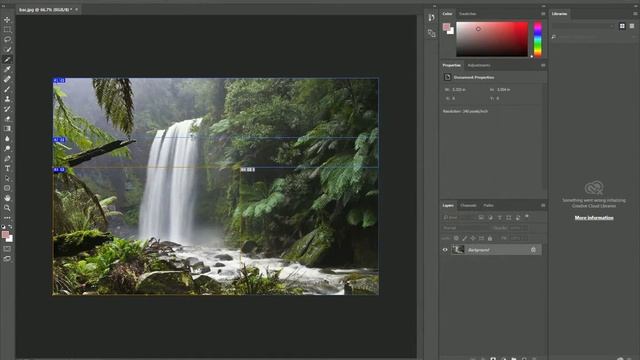Select the Pen tool
The image size is (640, 360).
[7, 158]
